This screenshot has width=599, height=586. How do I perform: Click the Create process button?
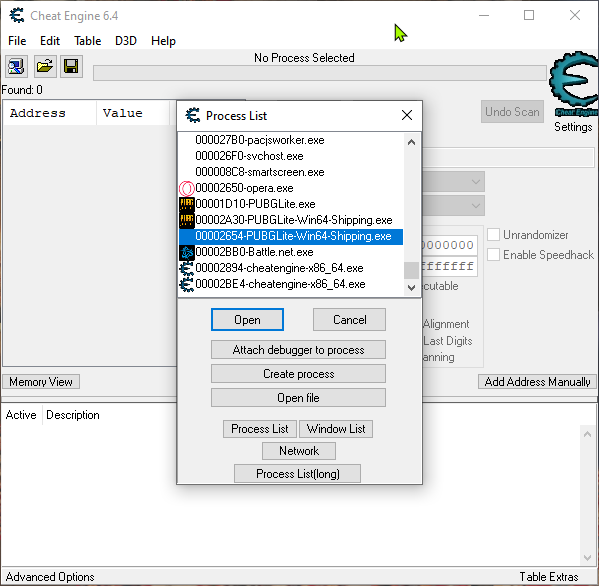click(x=298, y=374)
